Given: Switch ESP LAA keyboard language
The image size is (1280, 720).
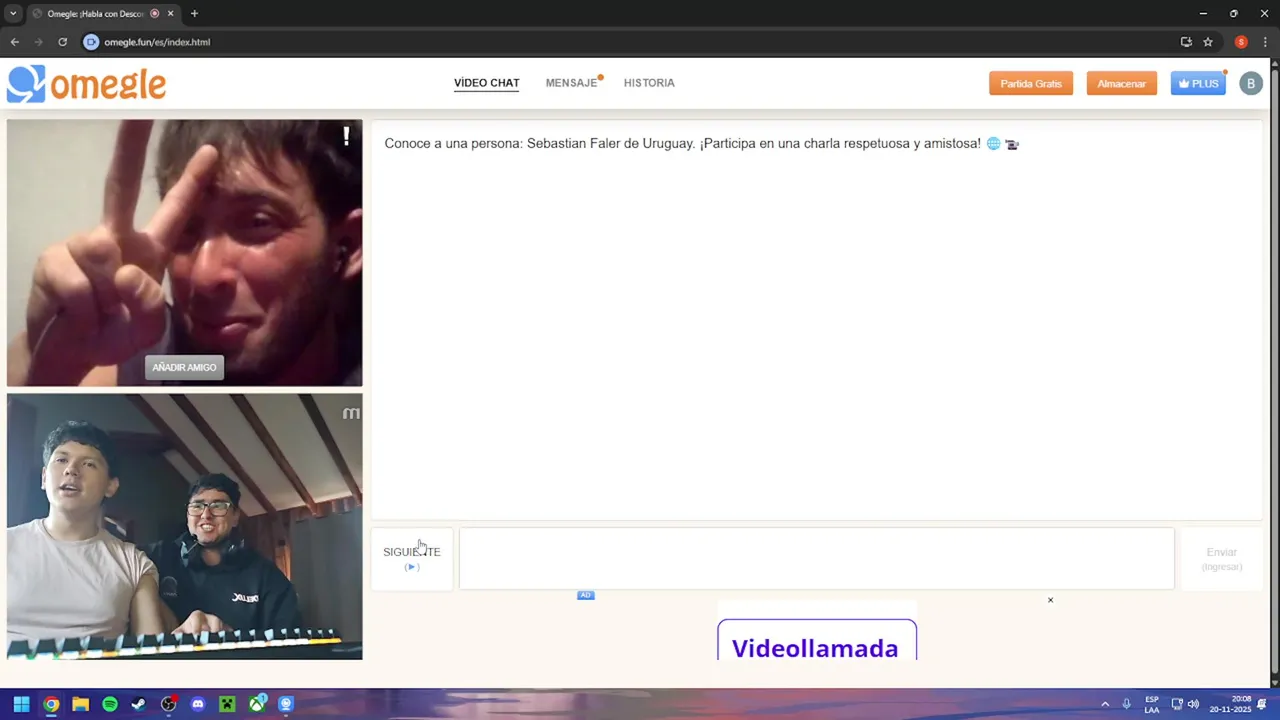Looking at the screenshot, I should [1152, 704].
